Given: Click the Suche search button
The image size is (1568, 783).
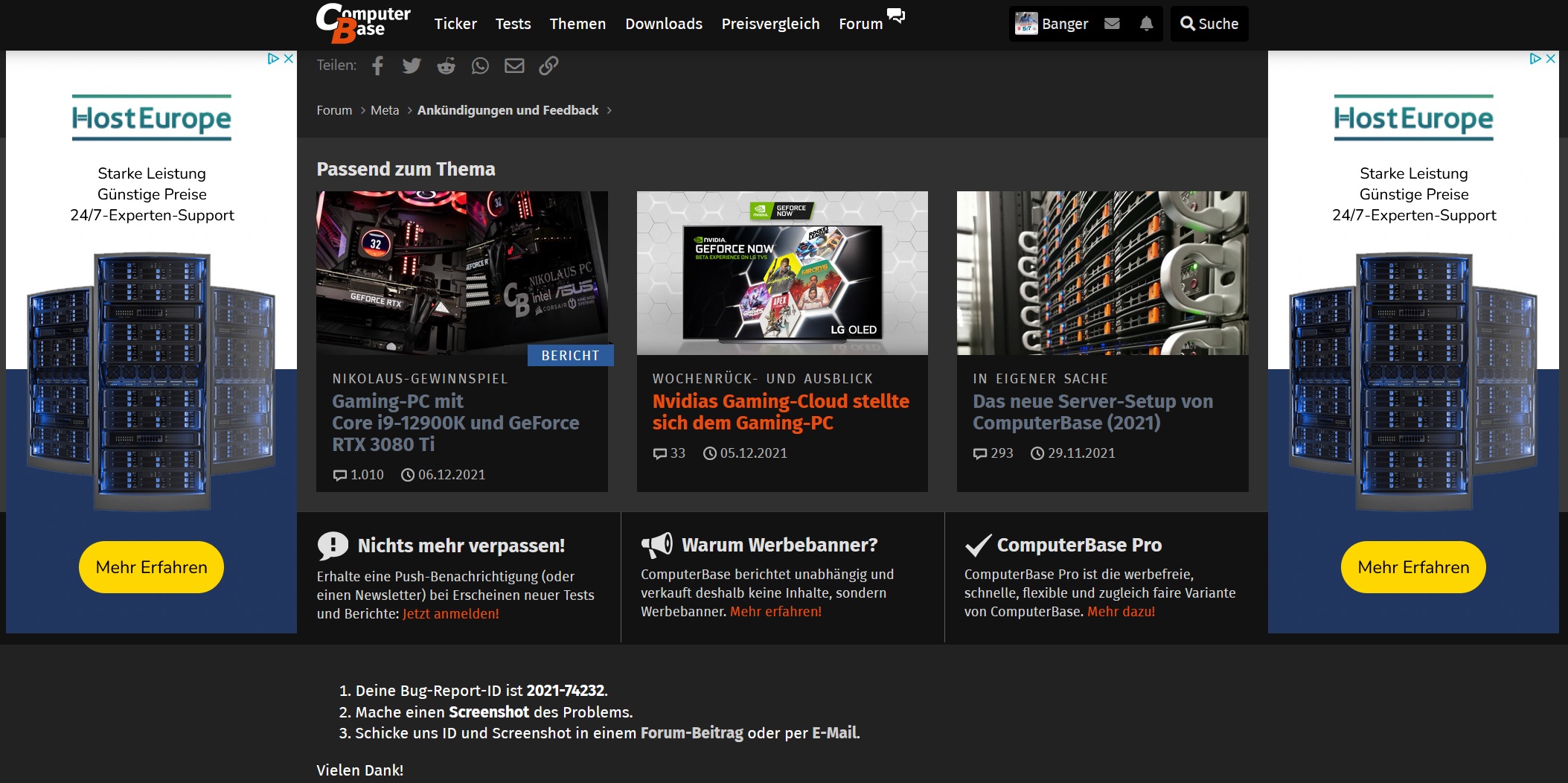Looking at the screenshot, I should click(x=1209, y=24).
